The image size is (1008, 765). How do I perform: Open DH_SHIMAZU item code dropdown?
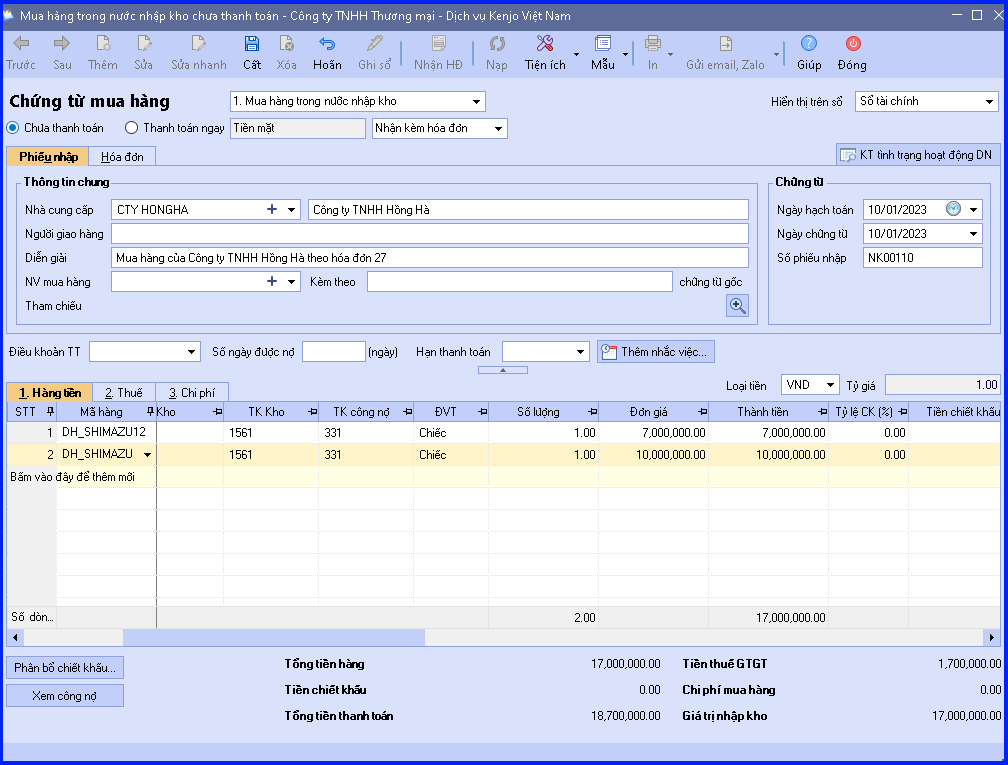point(147,454)
